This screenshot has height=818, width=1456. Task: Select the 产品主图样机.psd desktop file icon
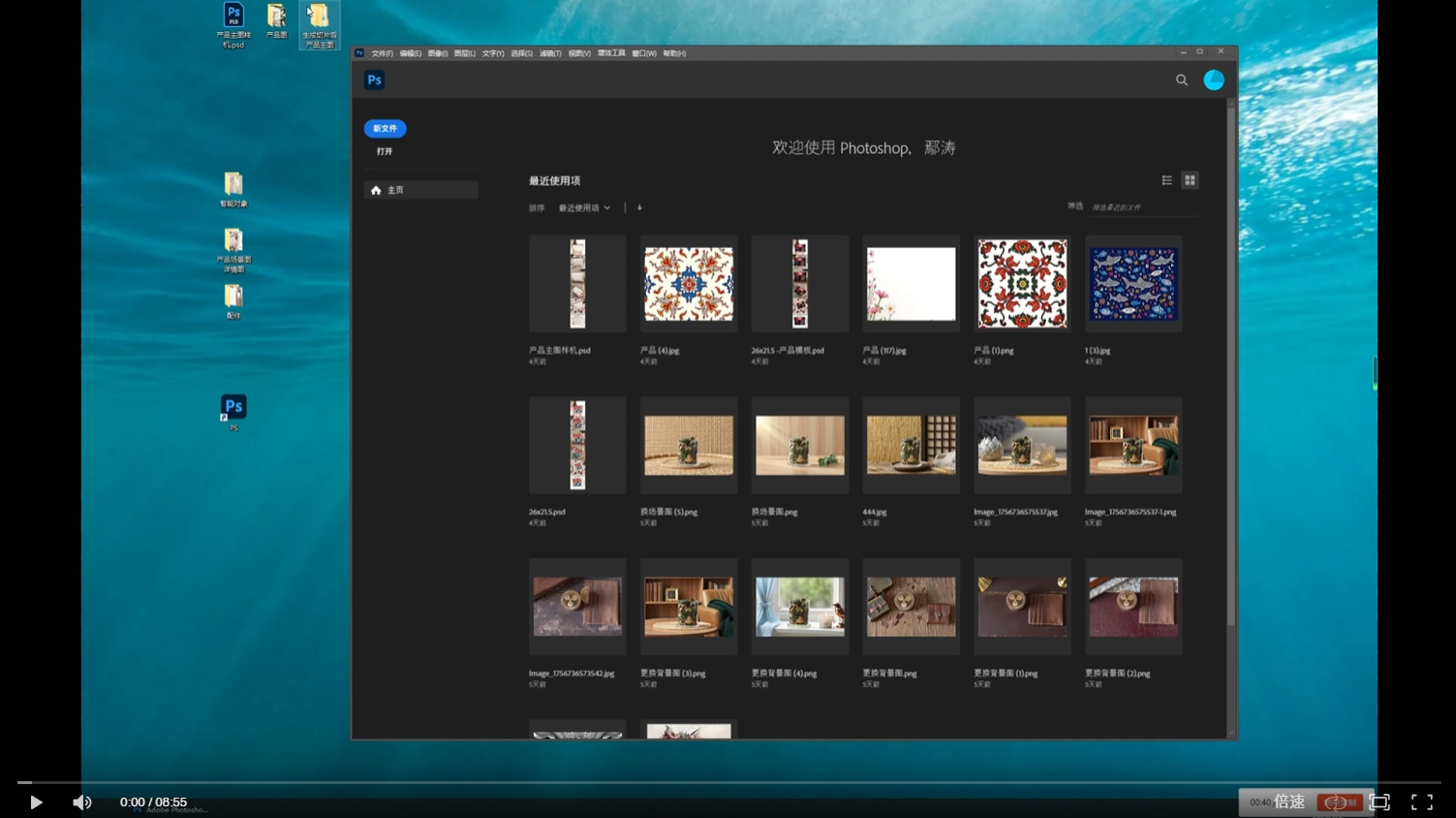233,25
